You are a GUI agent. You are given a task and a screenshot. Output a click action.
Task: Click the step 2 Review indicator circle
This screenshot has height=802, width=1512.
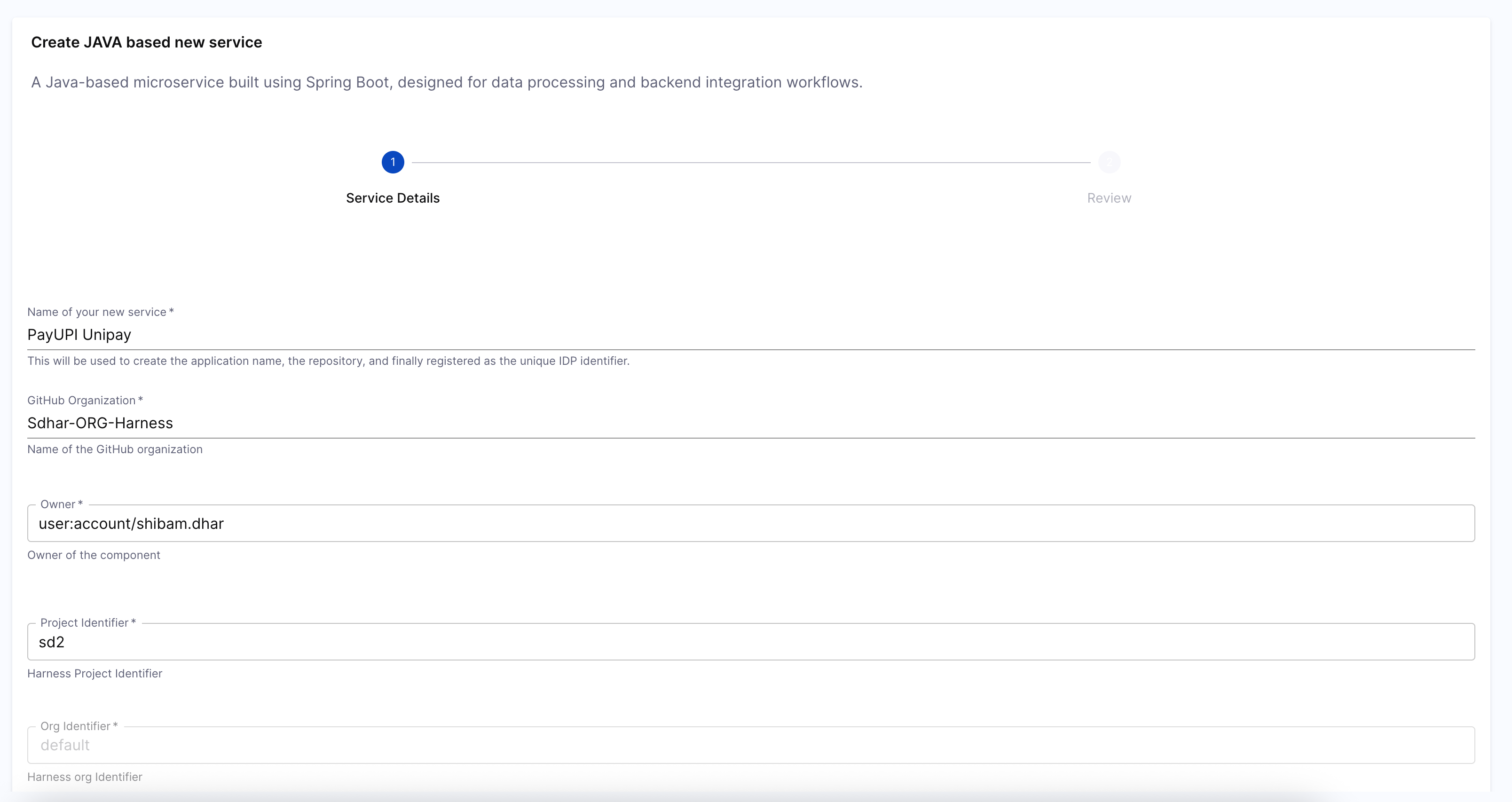click(x=1109, y=162)
